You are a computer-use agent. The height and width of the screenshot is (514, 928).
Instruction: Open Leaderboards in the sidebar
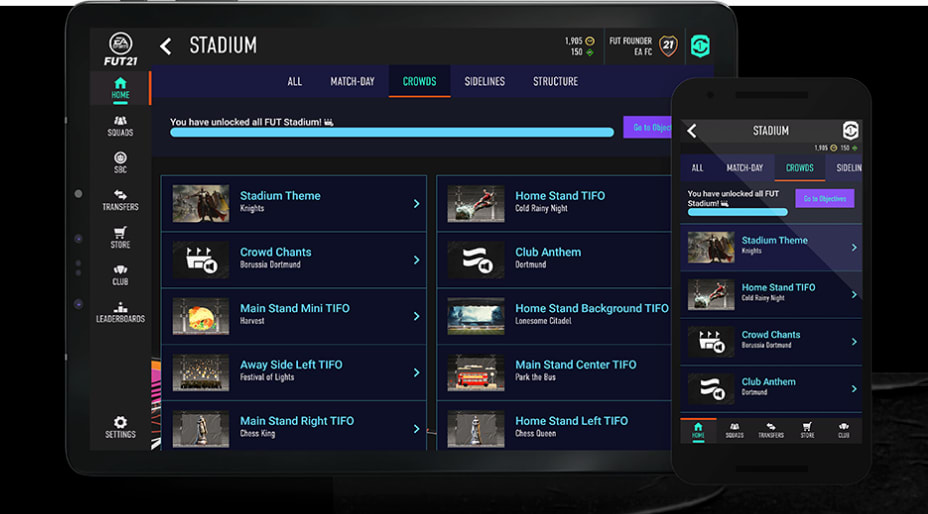click(x=120, y=312)
